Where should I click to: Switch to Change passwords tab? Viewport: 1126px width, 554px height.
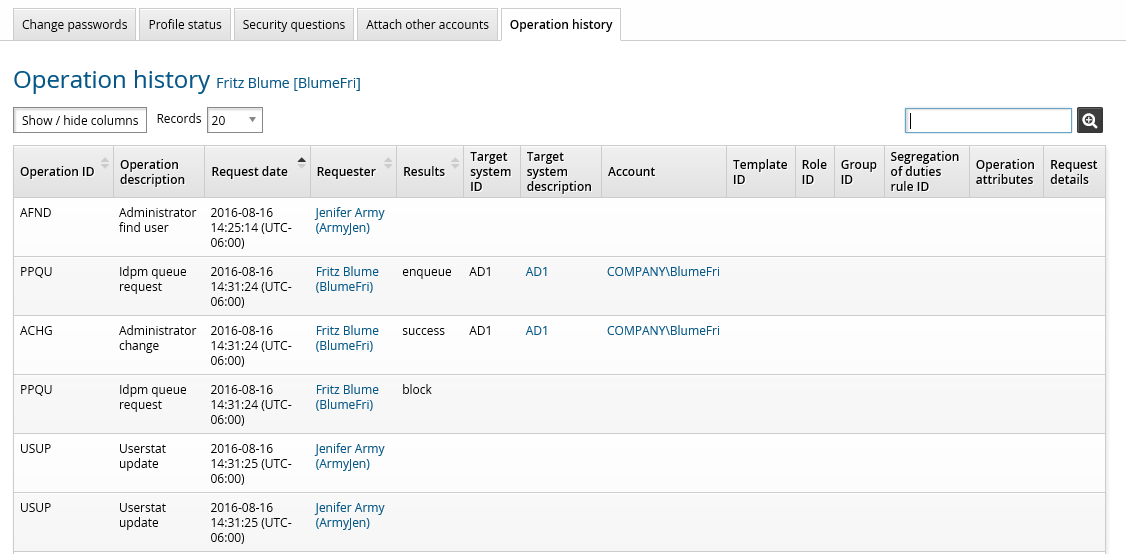pyautogui.click(x=75, y=24)
